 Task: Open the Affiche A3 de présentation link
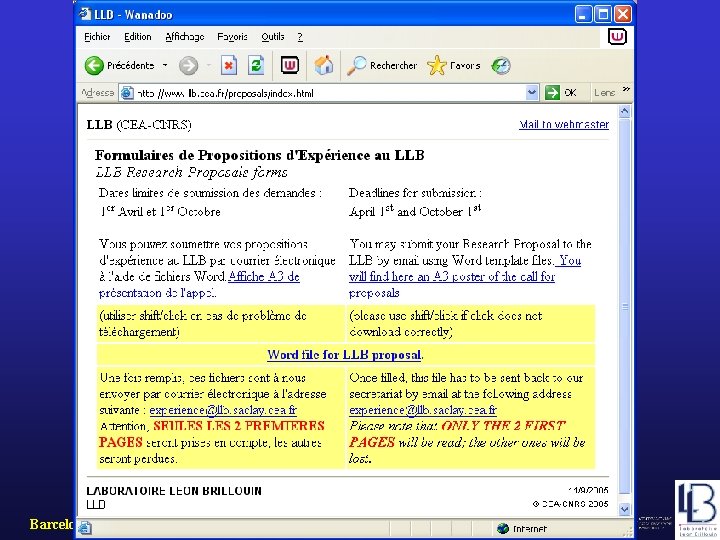(264, 276)
